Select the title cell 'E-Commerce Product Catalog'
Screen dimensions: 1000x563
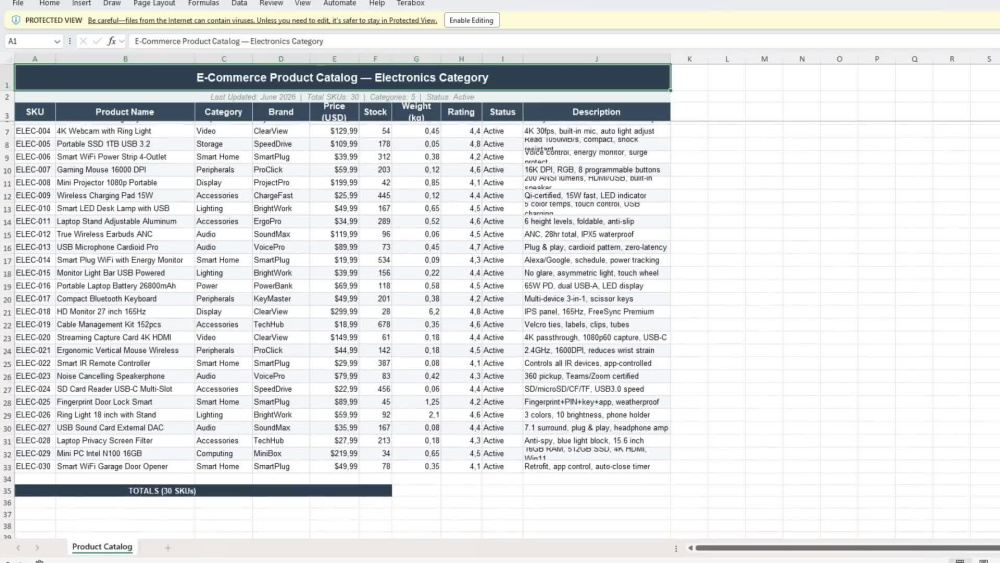tap(342, 78)
